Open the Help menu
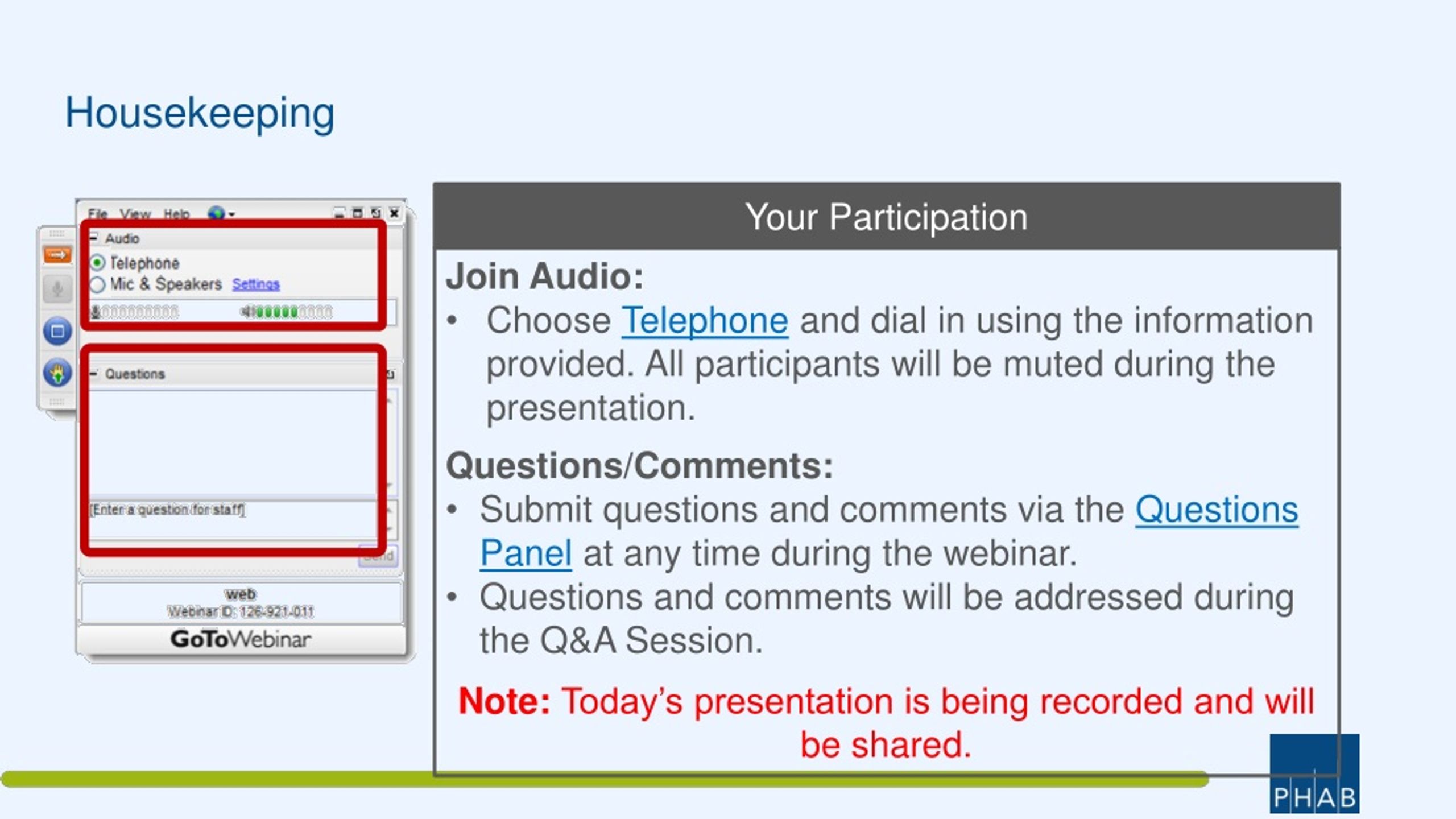This screenshot has width=1456, height=819. tap(176, 214)
